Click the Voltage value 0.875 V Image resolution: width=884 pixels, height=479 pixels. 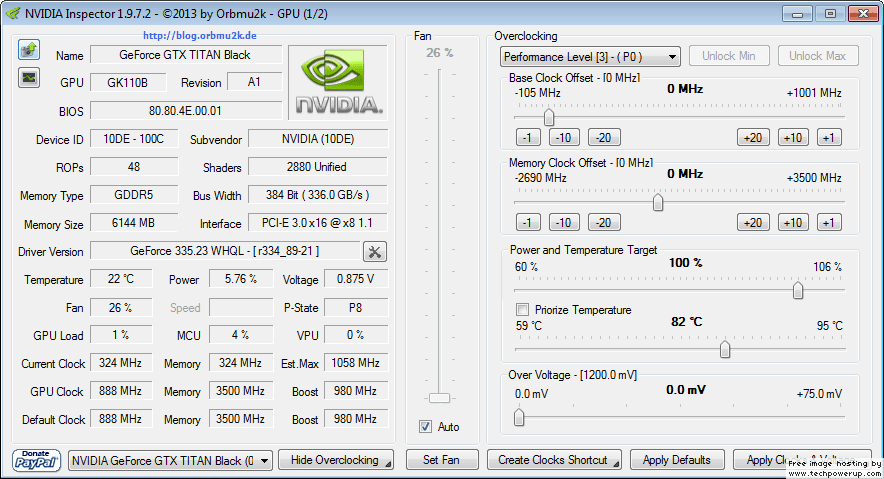(x=356, y=279)
